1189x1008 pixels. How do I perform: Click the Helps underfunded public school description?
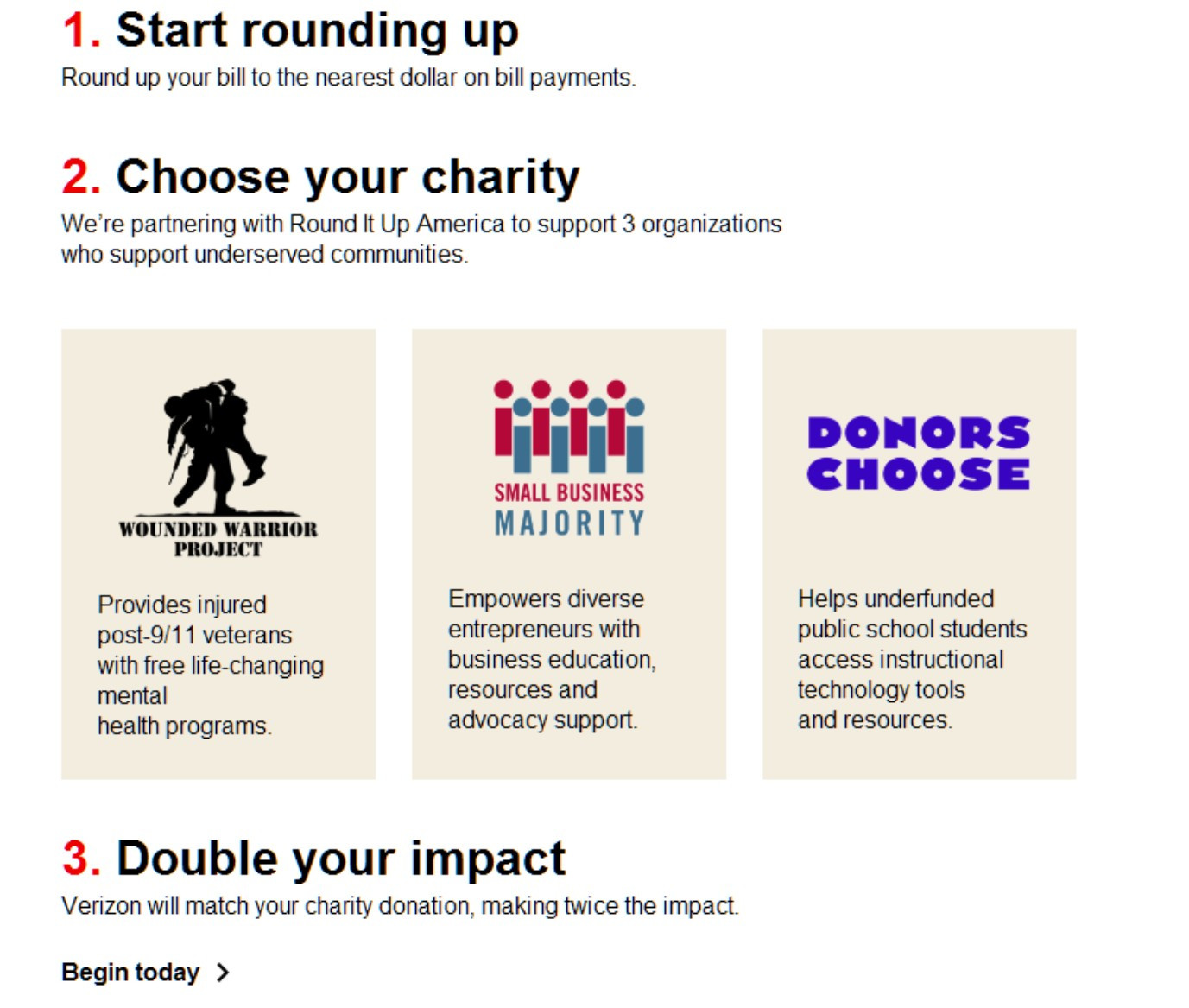click(x=913, y=659)
